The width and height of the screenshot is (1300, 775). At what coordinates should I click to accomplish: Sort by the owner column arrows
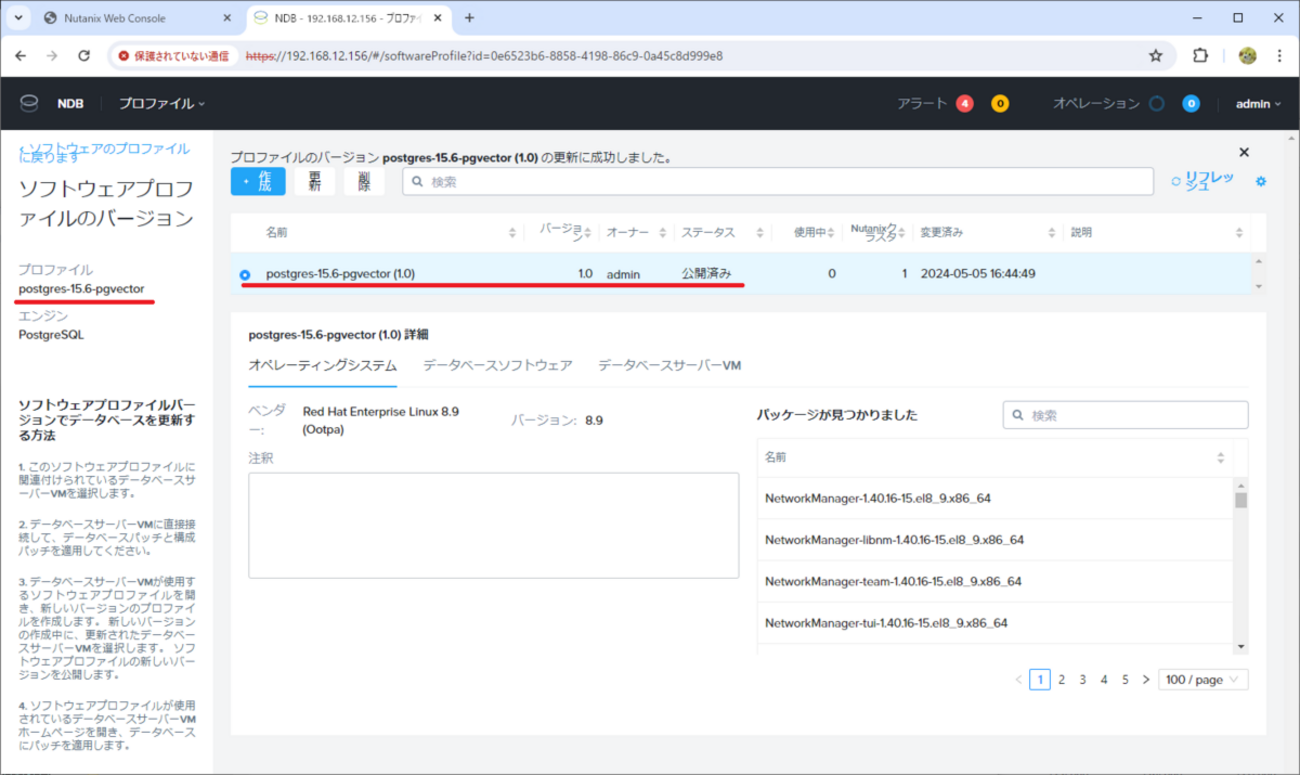(663, 233)
